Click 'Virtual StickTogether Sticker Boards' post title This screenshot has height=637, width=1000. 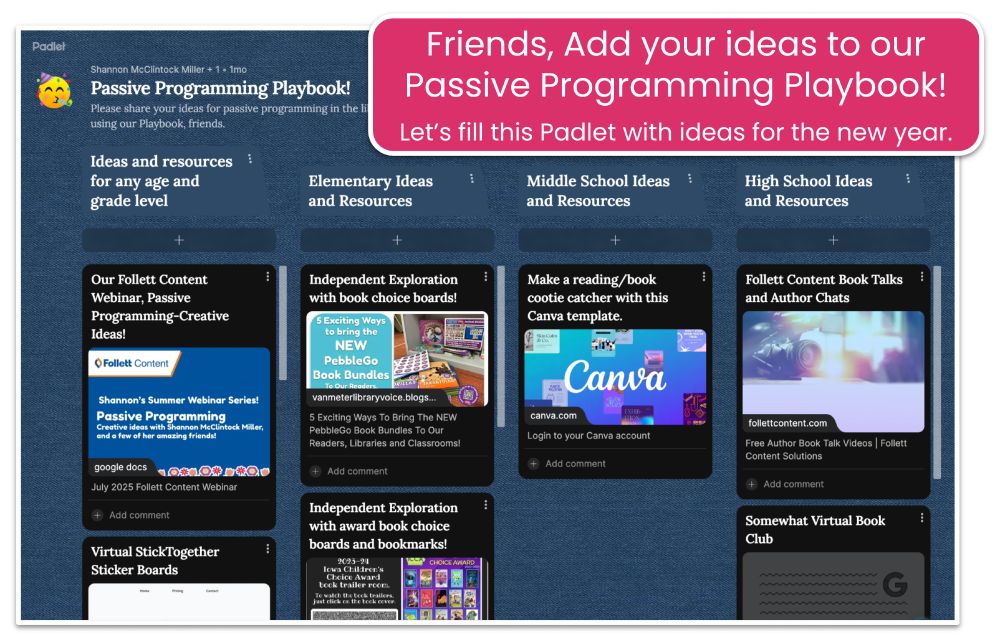point(155,561)
